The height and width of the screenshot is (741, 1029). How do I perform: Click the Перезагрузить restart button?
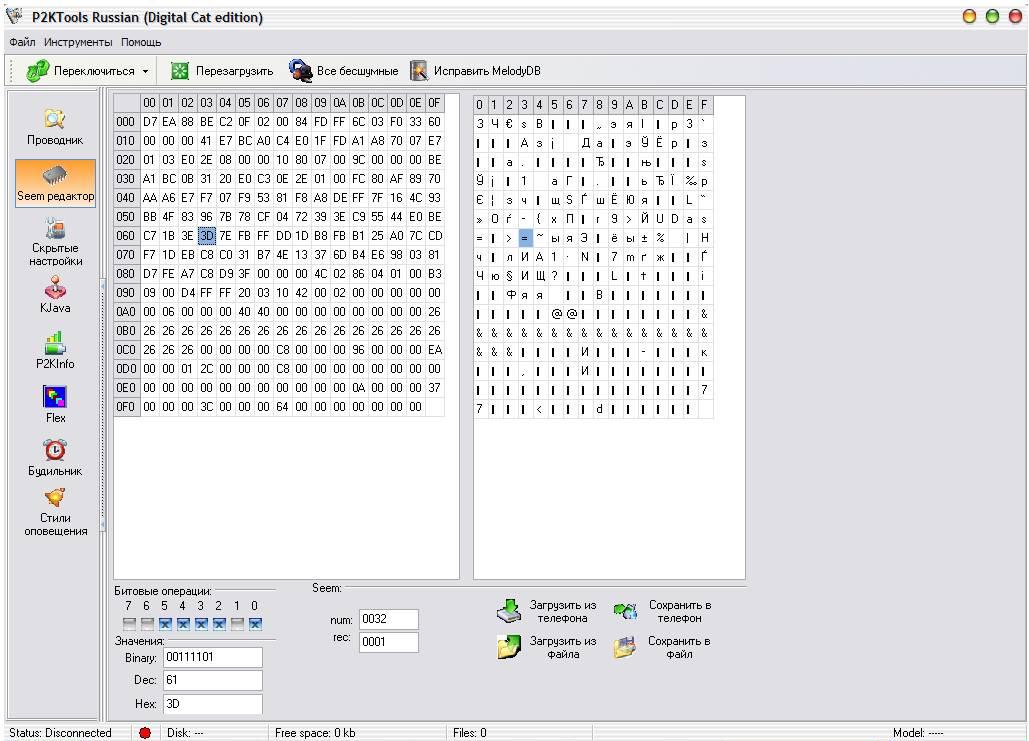tap(222, 71)
